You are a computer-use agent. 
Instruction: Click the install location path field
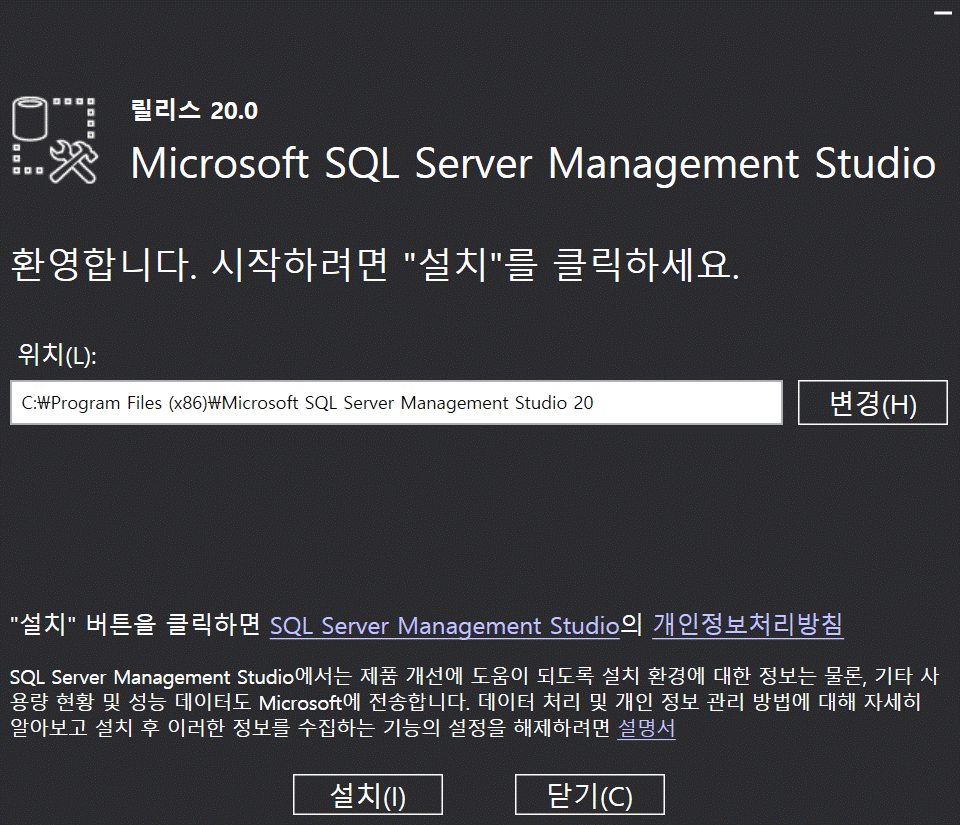pyautogui.click(x=397, y=403)
